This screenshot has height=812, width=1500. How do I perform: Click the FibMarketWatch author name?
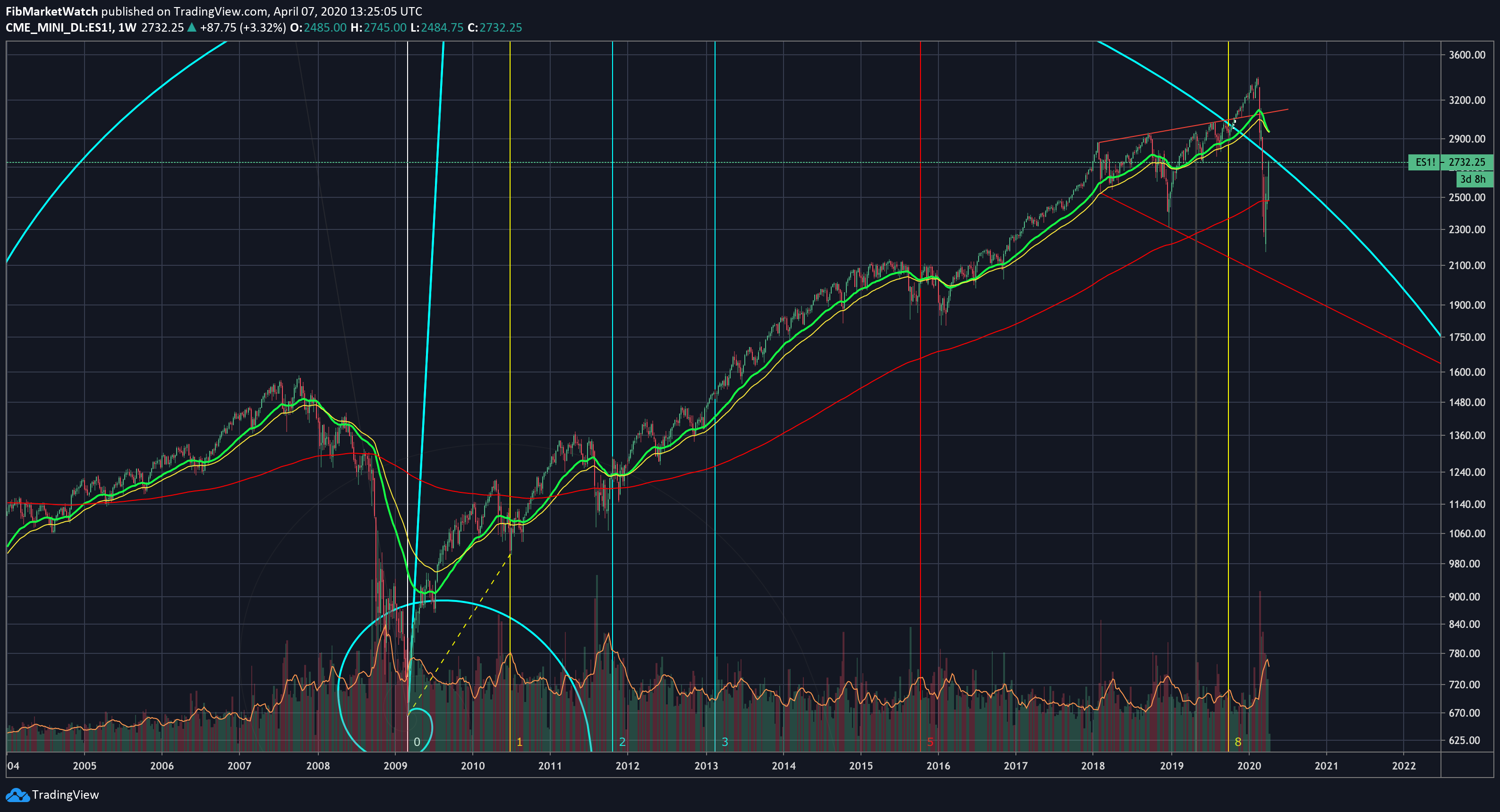pyautogui.click(x=51, y=11)
